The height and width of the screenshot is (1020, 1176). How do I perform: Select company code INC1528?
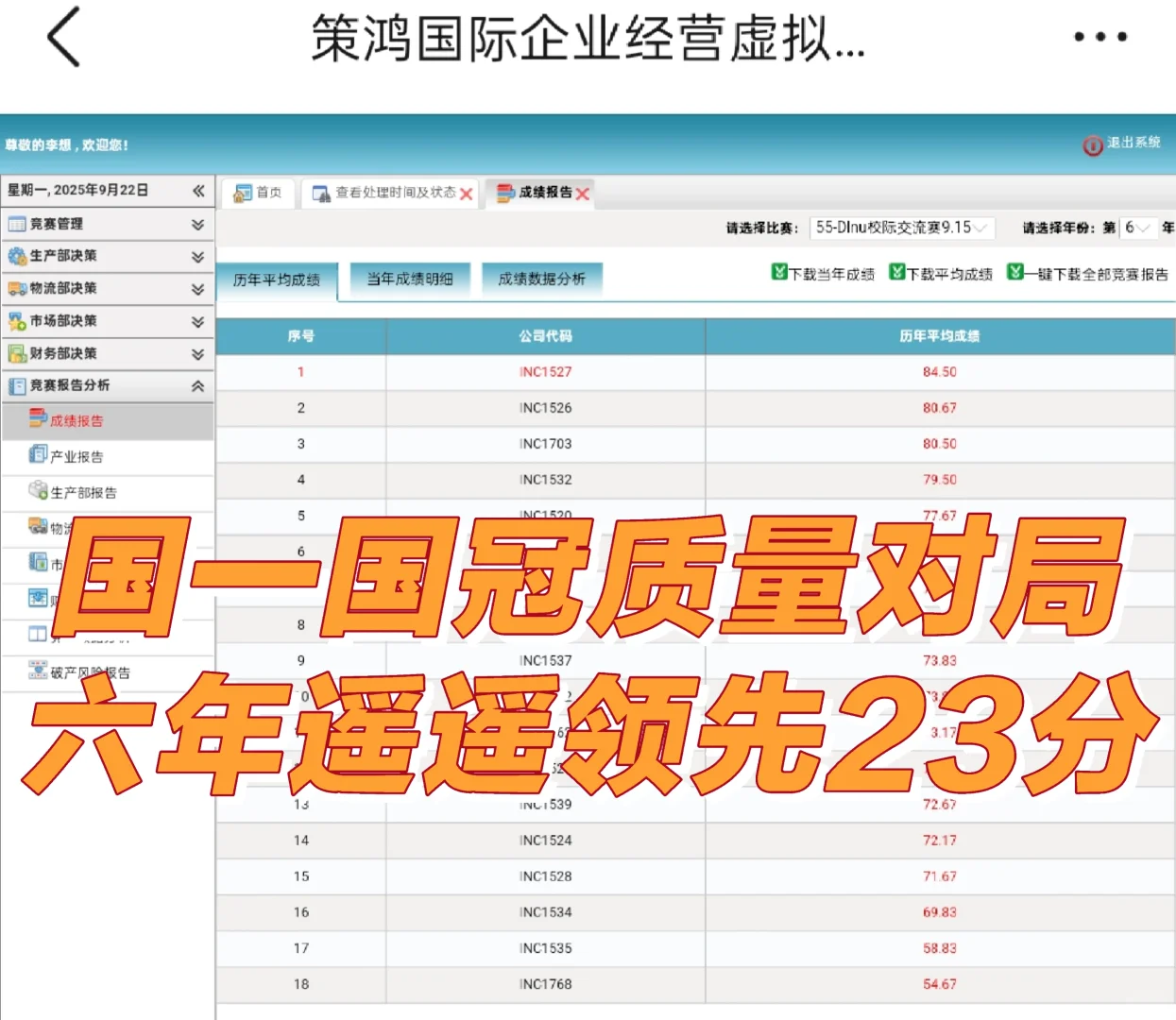pyautogui.click(x=545, y=876)
